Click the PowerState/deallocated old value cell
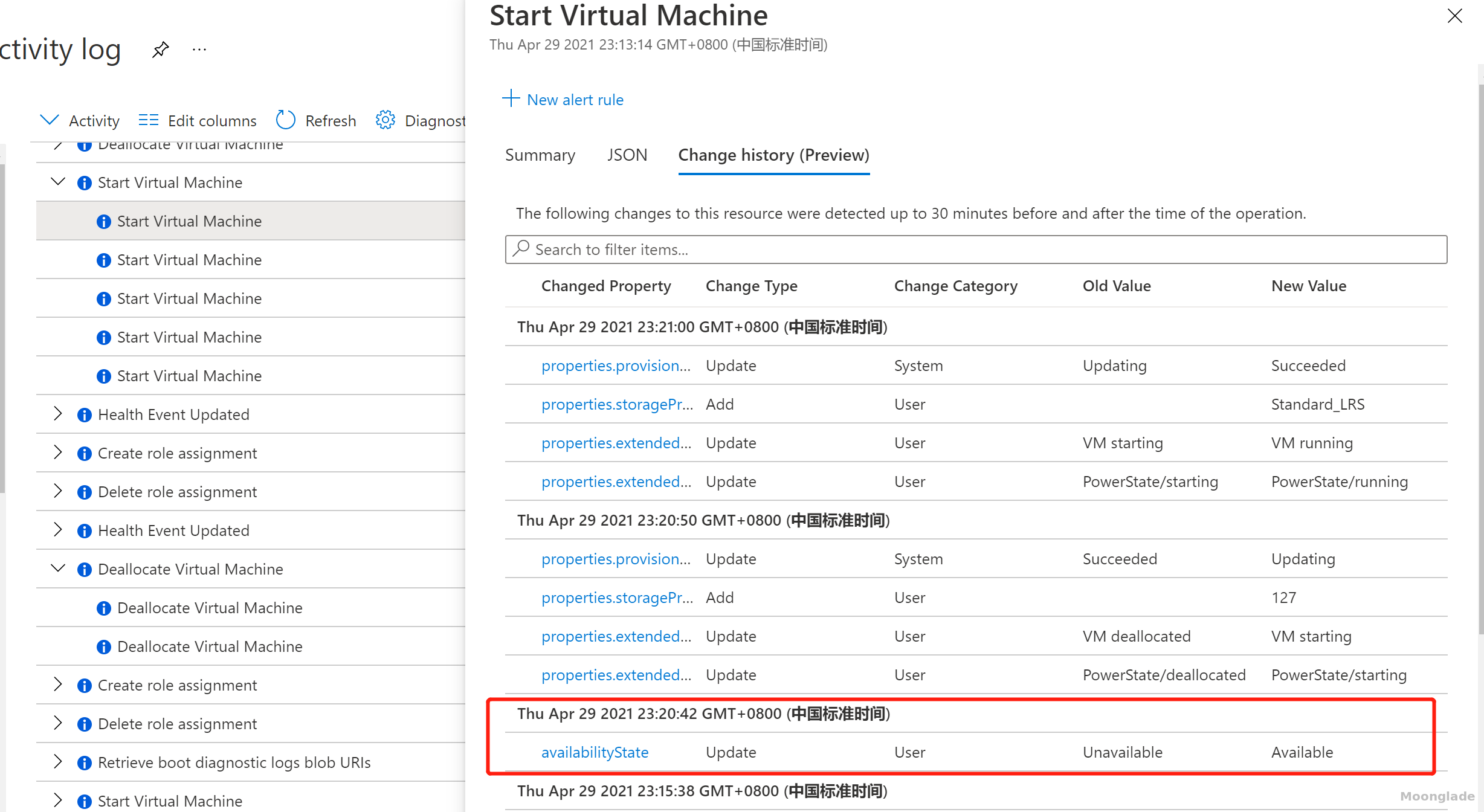1484x812 pixels. pyautogui.click(x=1164, y=675)
